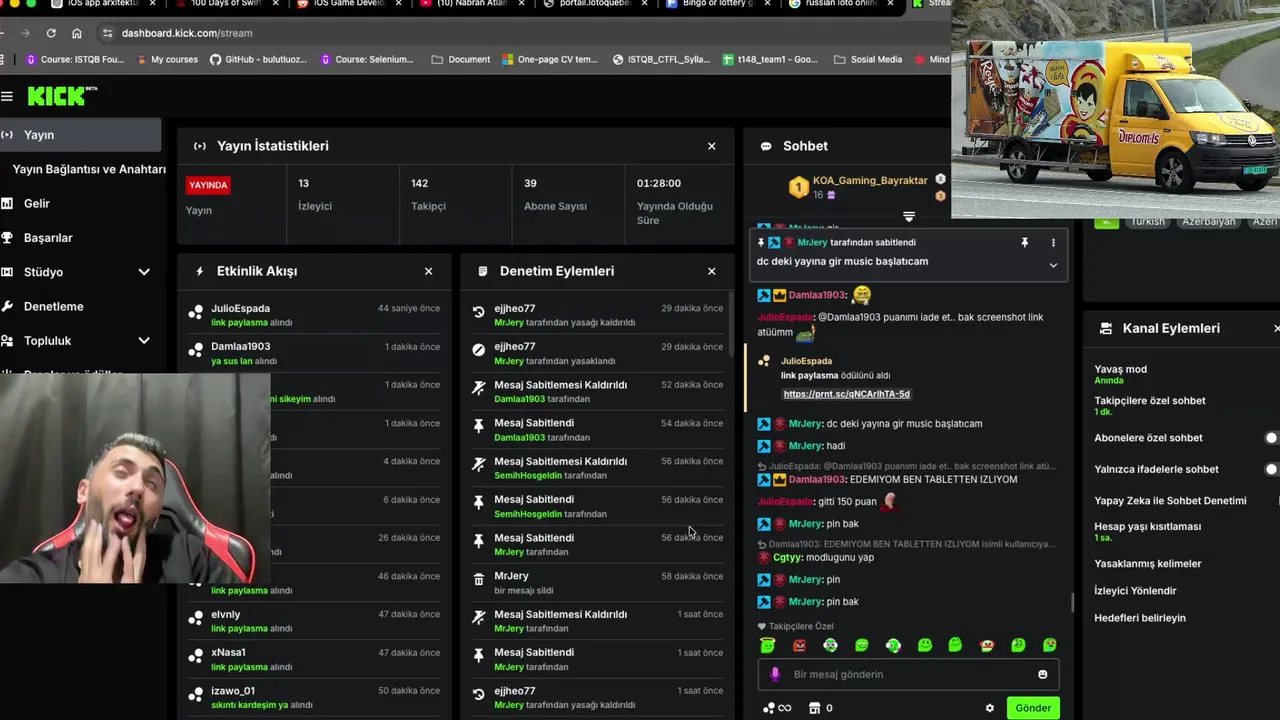Open the shop icon showing 0
The width and height of the screenshot is (1280, 720).
click(821, 708)
